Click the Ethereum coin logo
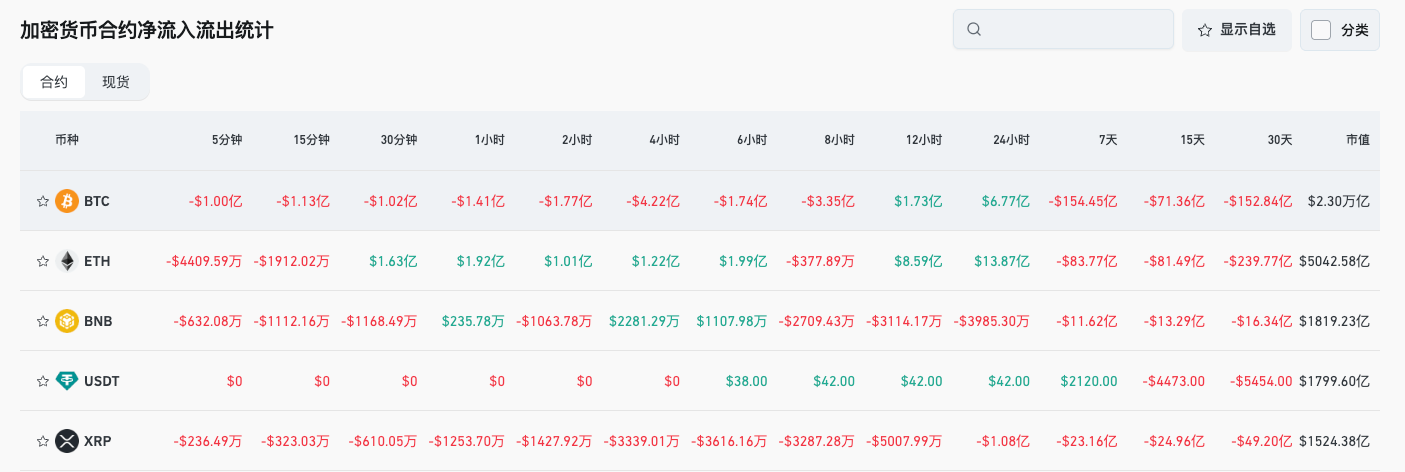The height and width of the screenshot is (472, 1405). 67,261
